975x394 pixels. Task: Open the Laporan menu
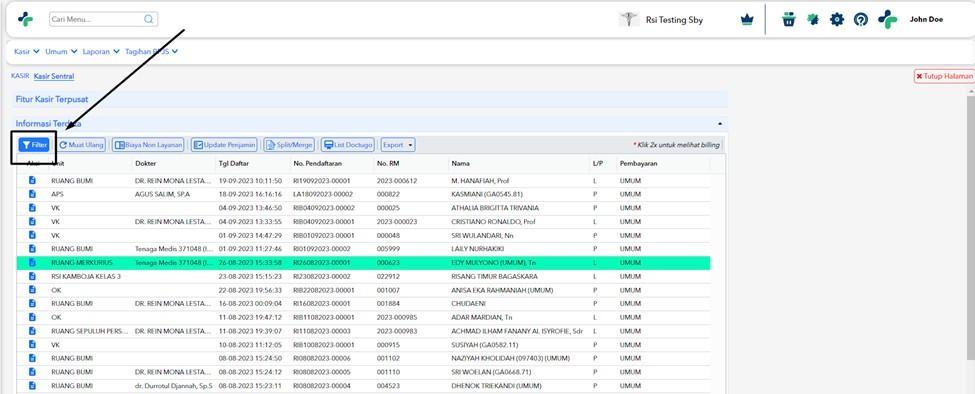click(x=101, y=52)
